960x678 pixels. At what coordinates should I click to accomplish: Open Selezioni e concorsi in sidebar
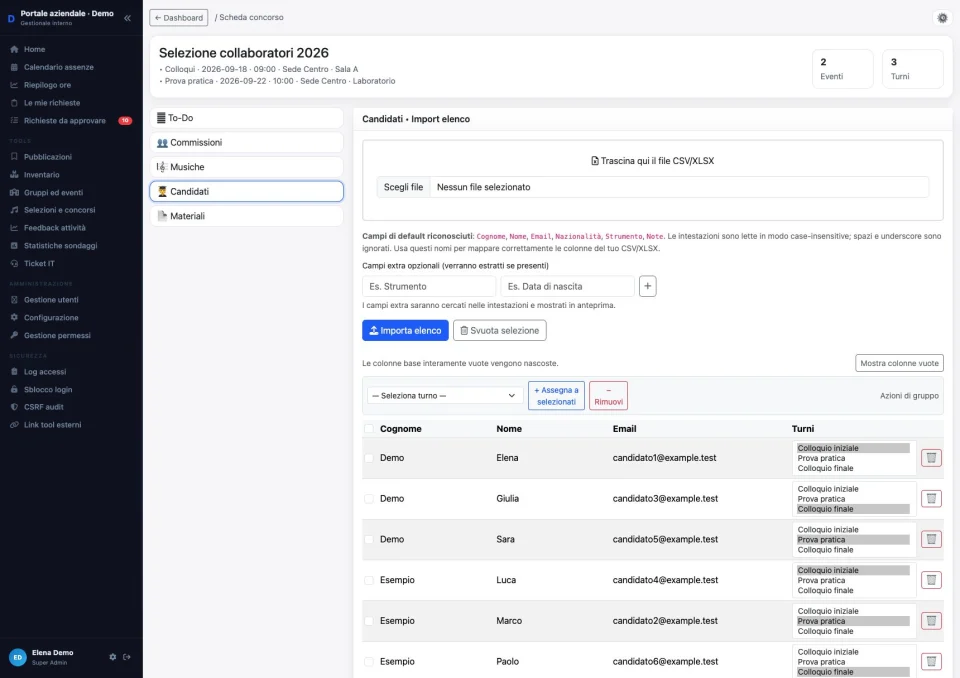pyautogui.click(x=59, y=209)
